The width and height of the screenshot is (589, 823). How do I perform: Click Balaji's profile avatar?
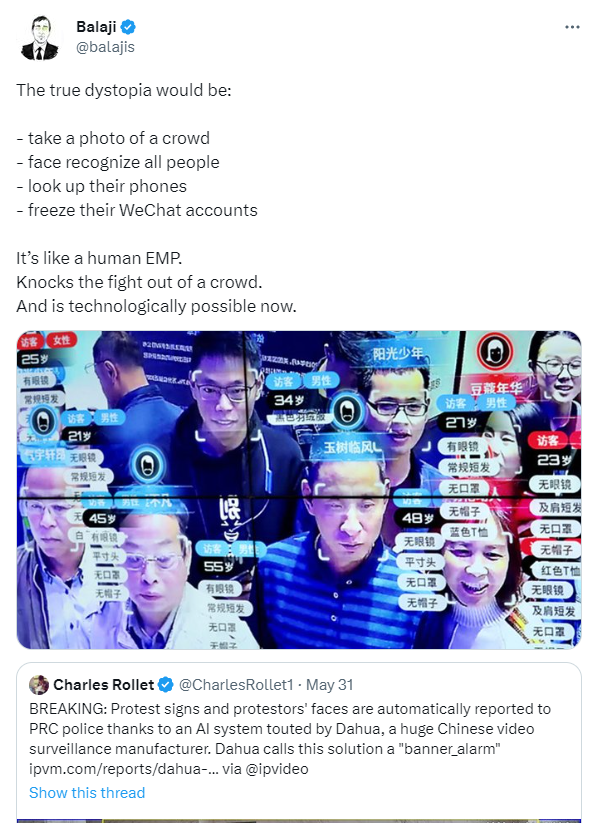40,37
